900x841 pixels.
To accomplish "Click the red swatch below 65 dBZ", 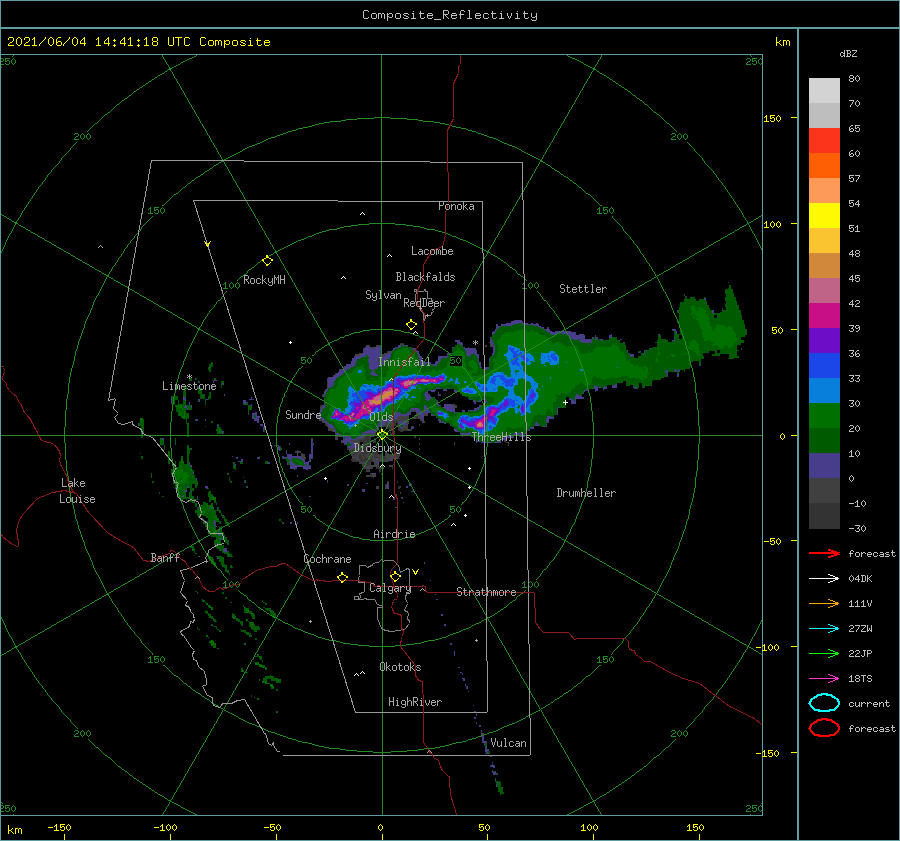I will click(x=824, y=140).
